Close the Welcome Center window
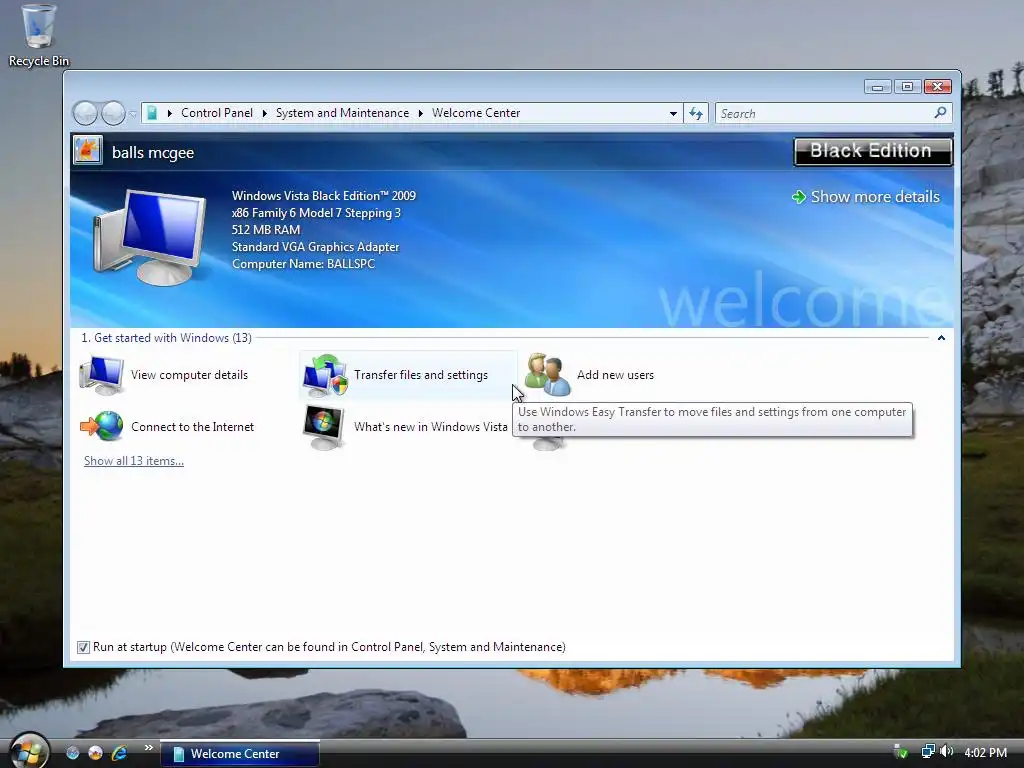Screen dimensions: 1024x768 [x=938, y=87]
